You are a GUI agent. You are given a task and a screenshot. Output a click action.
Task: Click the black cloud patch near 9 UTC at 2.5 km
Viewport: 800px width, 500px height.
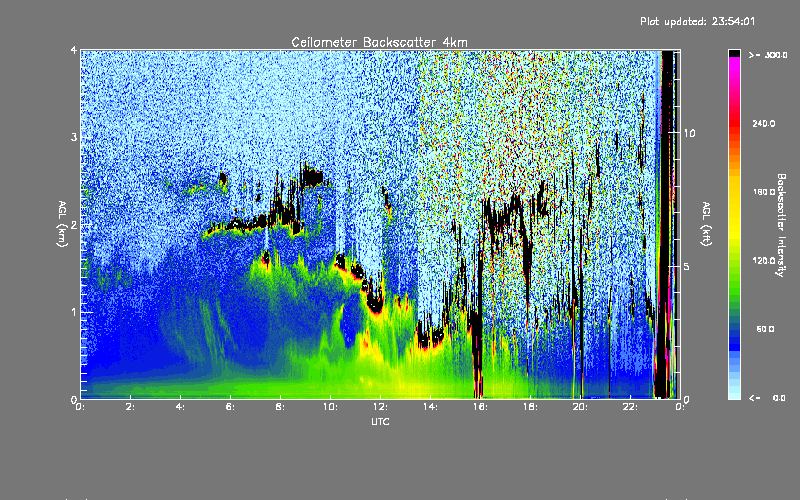312,177
